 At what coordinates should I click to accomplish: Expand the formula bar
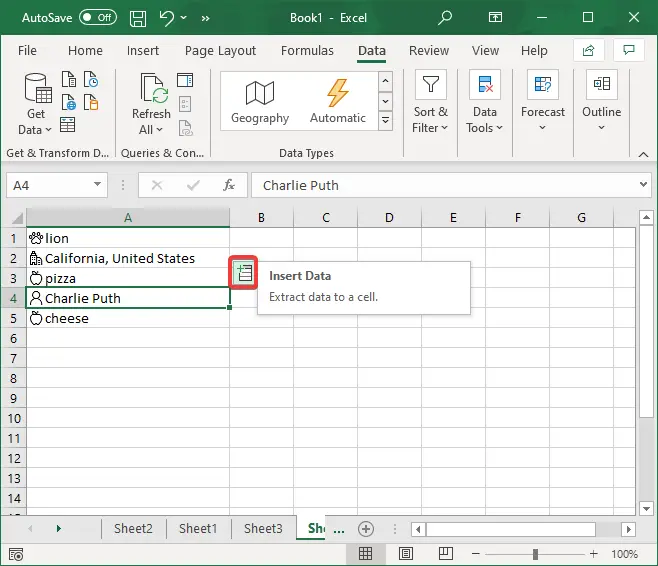click(x=643, y=185)
